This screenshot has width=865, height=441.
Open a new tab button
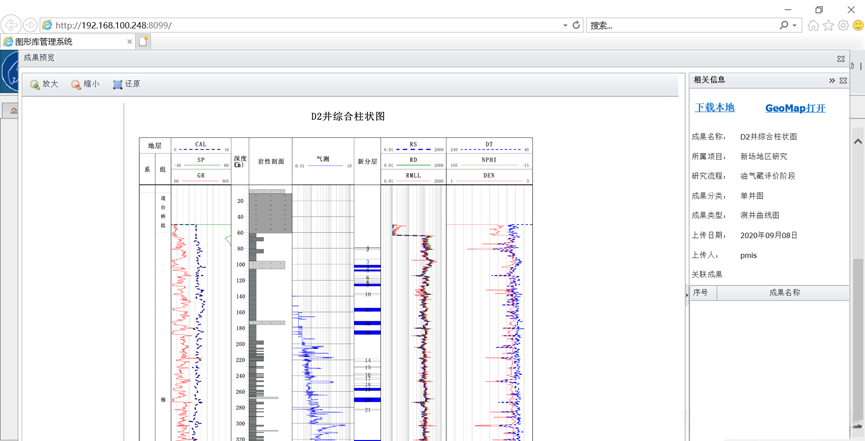(143, 42)
